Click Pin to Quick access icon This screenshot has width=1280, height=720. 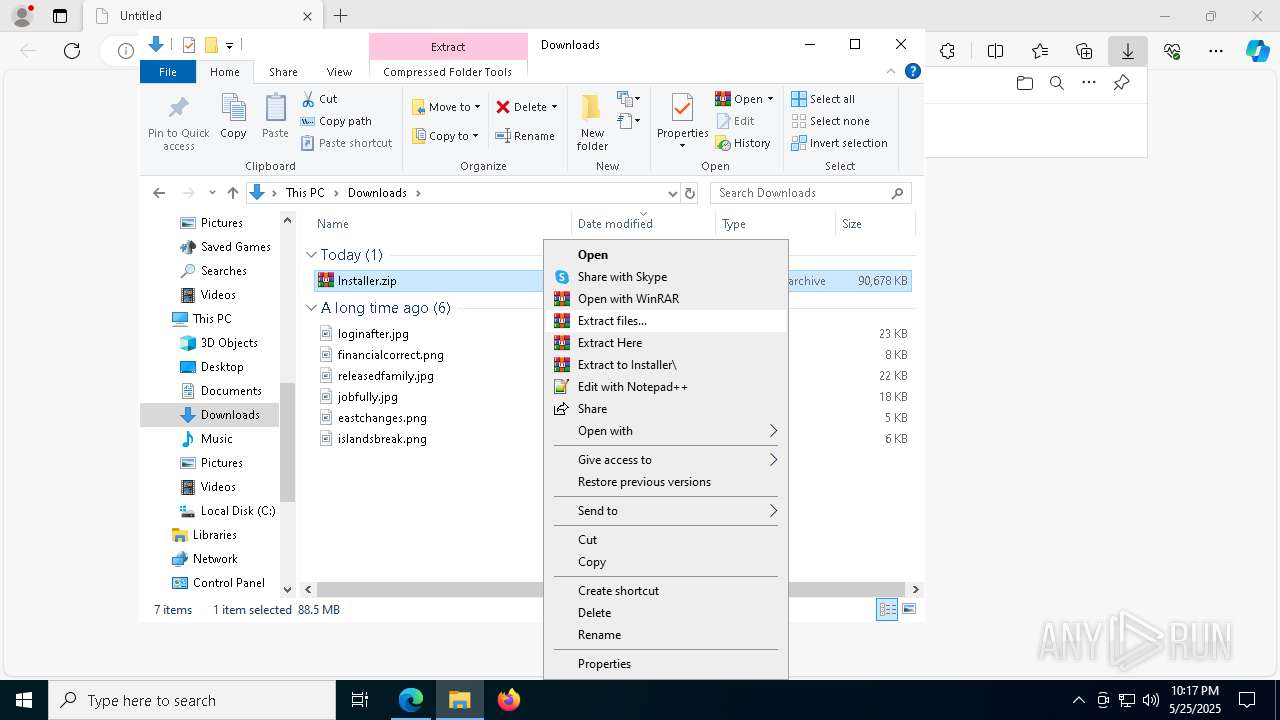point(179,122)
